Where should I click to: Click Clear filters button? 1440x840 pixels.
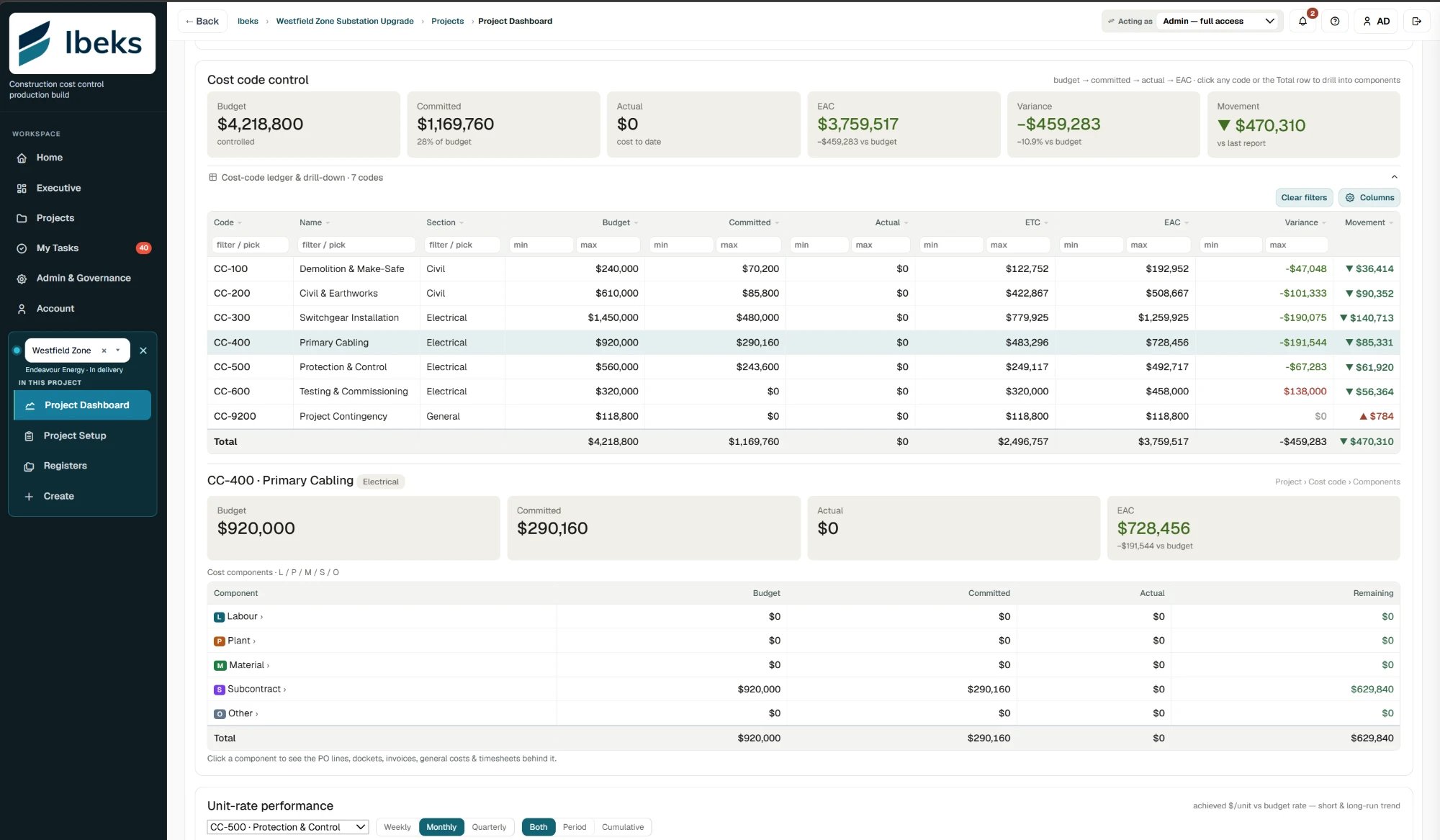pyautogui.click(x=1304, y=197)
